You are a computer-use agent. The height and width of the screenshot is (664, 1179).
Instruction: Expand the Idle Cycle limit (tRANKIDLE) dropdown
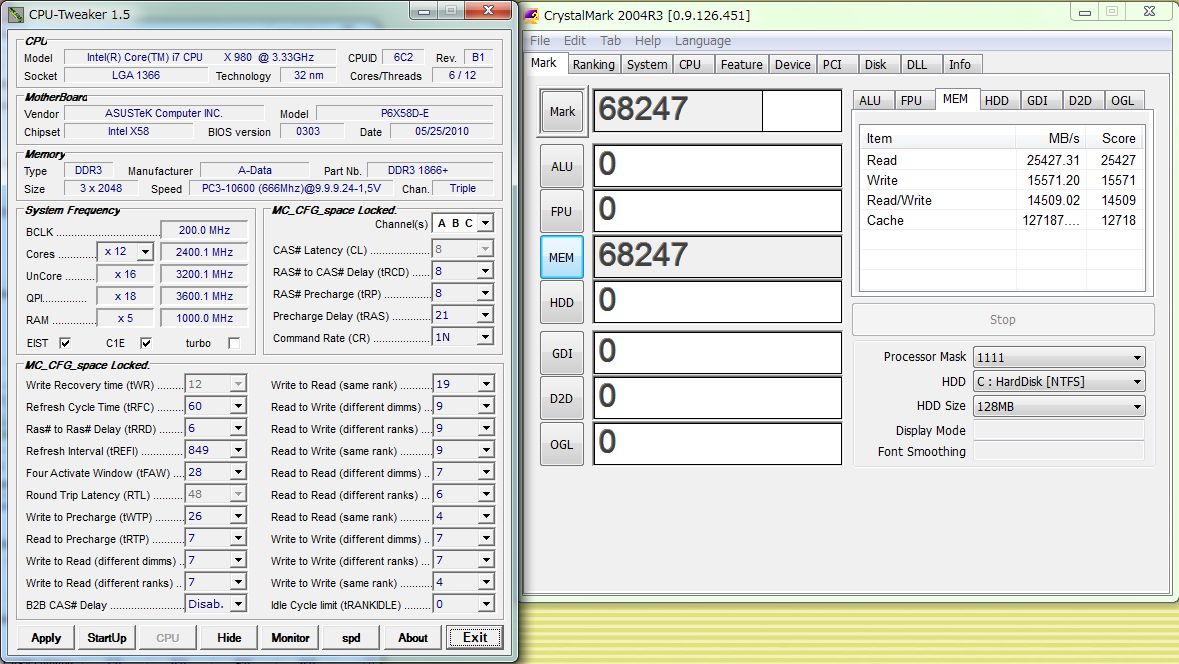(486, 604)
